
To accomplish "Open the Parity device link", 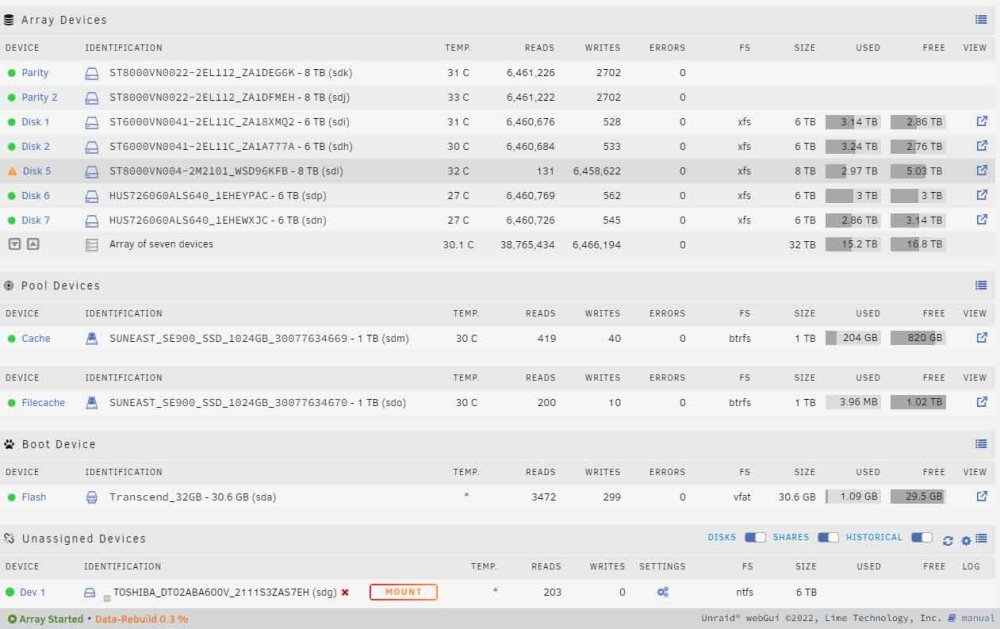I will point(35,73).
